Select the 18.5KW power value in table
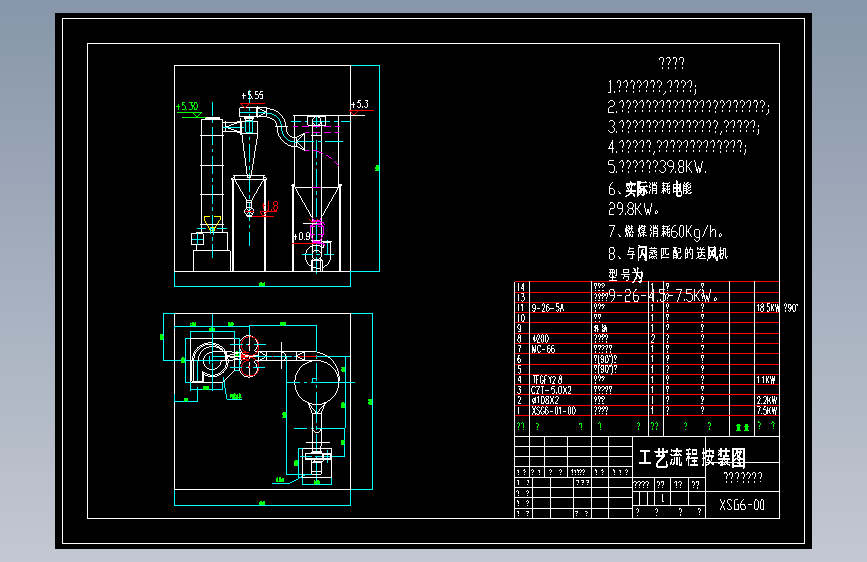 click(767, 308)
